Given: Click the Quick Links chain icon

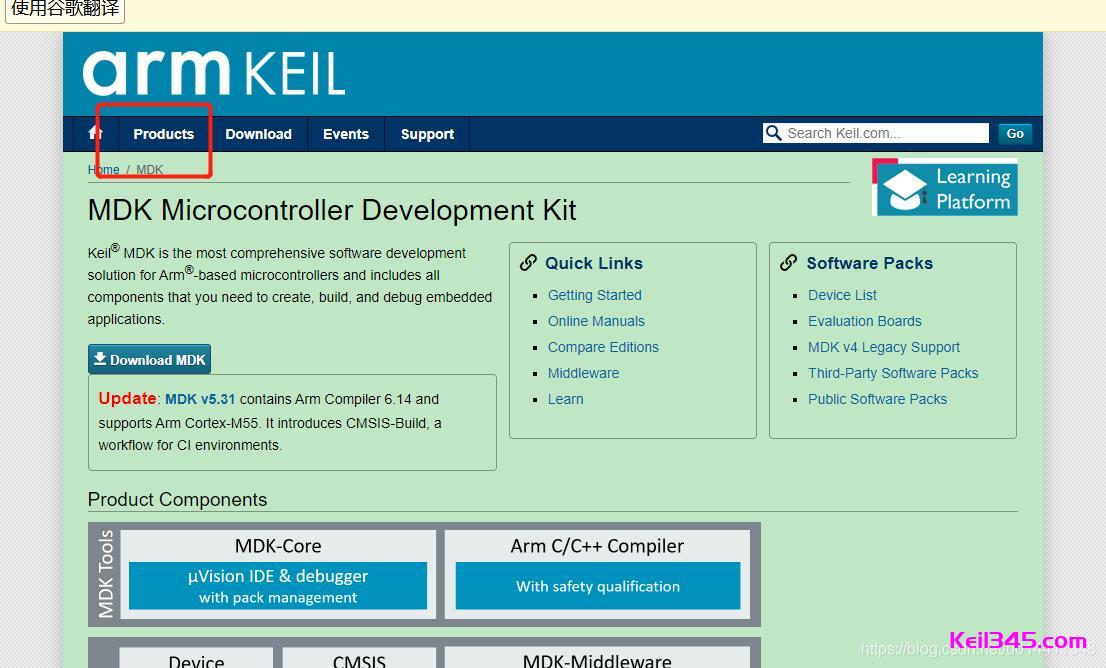Looking at the screenshot, I should pyautogui.click(x=528, y=263).
